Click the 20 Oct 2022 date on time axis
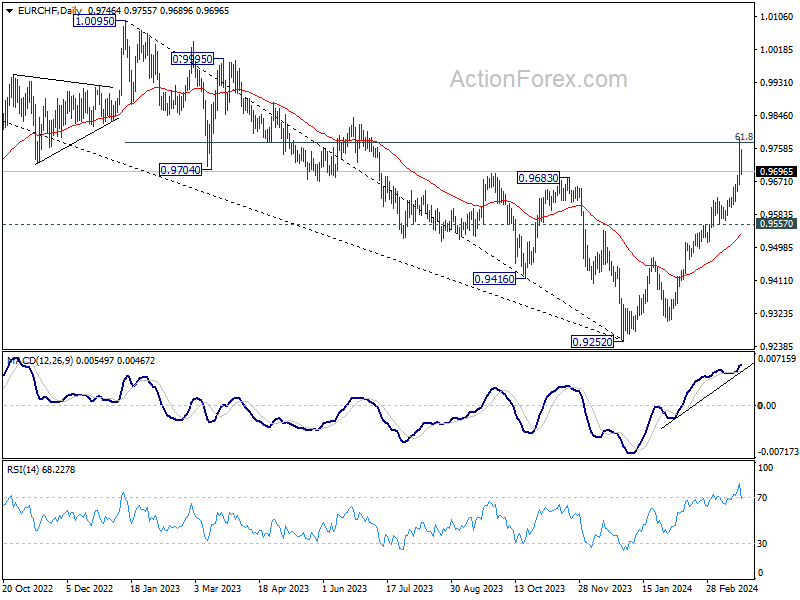The width and height of the screenshot is (800, 600). point(28,588)
